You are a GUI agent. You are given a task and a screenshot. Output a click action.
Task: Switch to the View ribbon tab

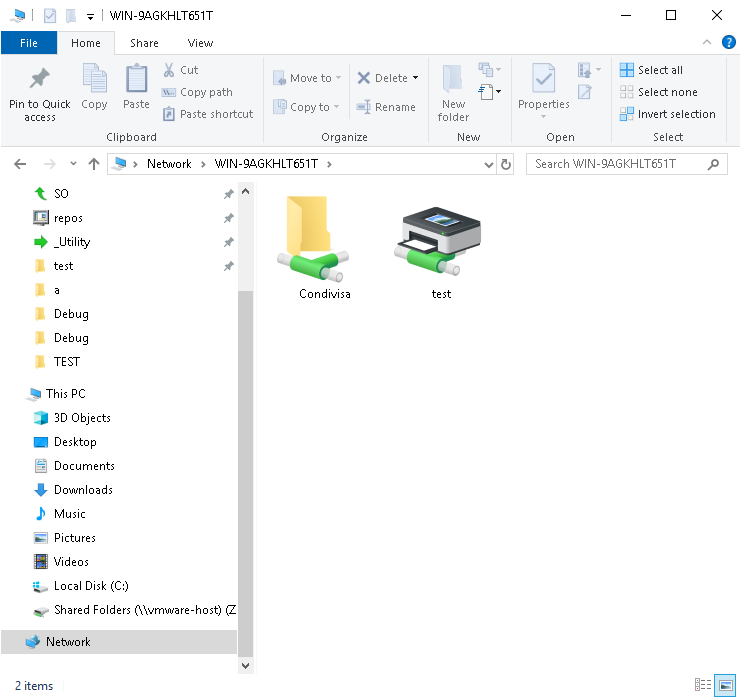pos(200,43)
